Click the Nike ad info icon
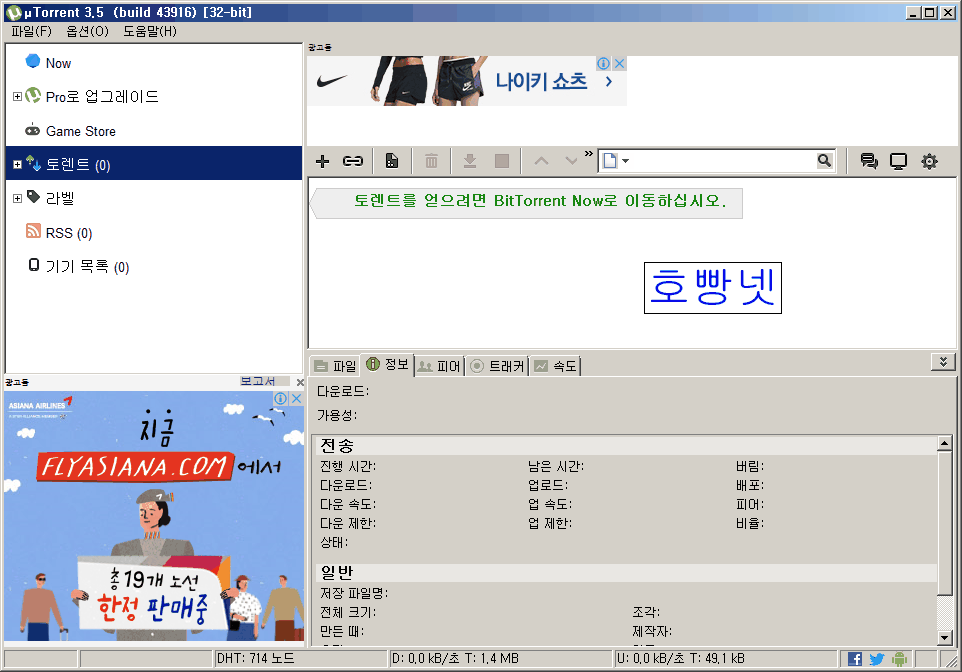The width and height of the screenshot is (962, 672). pos(603,63)
